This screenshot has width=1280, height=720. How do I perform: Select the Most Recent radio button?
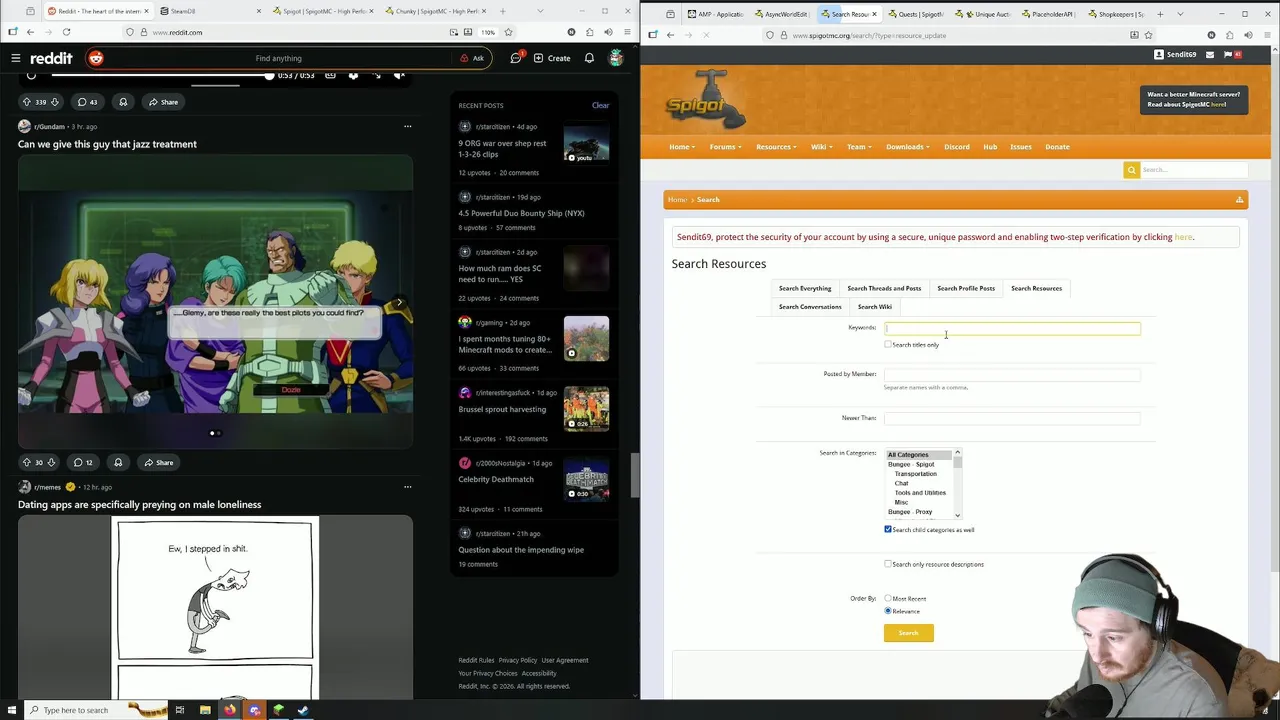click(888, 598)
